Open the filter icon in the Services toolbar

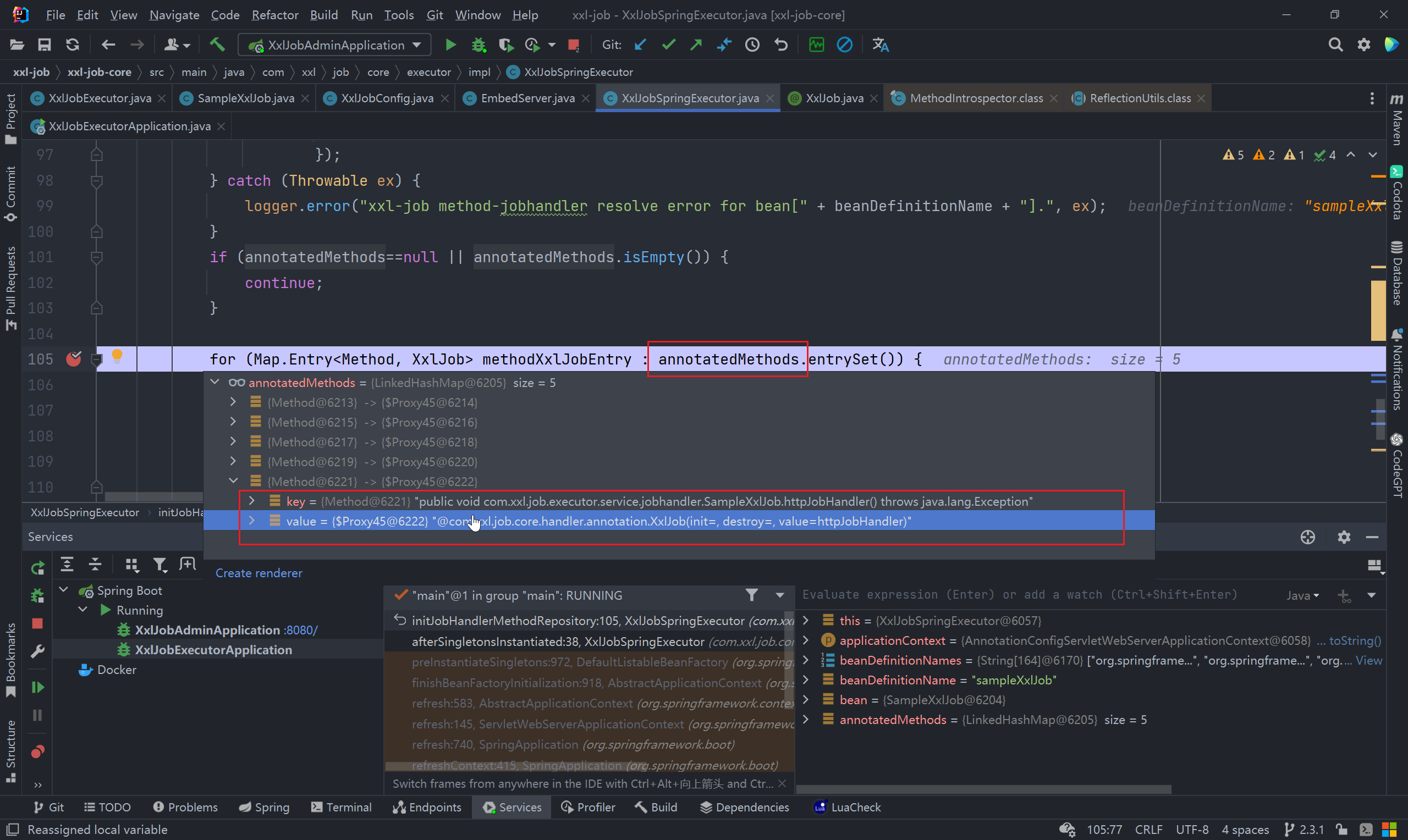click(x=160, y=564)
